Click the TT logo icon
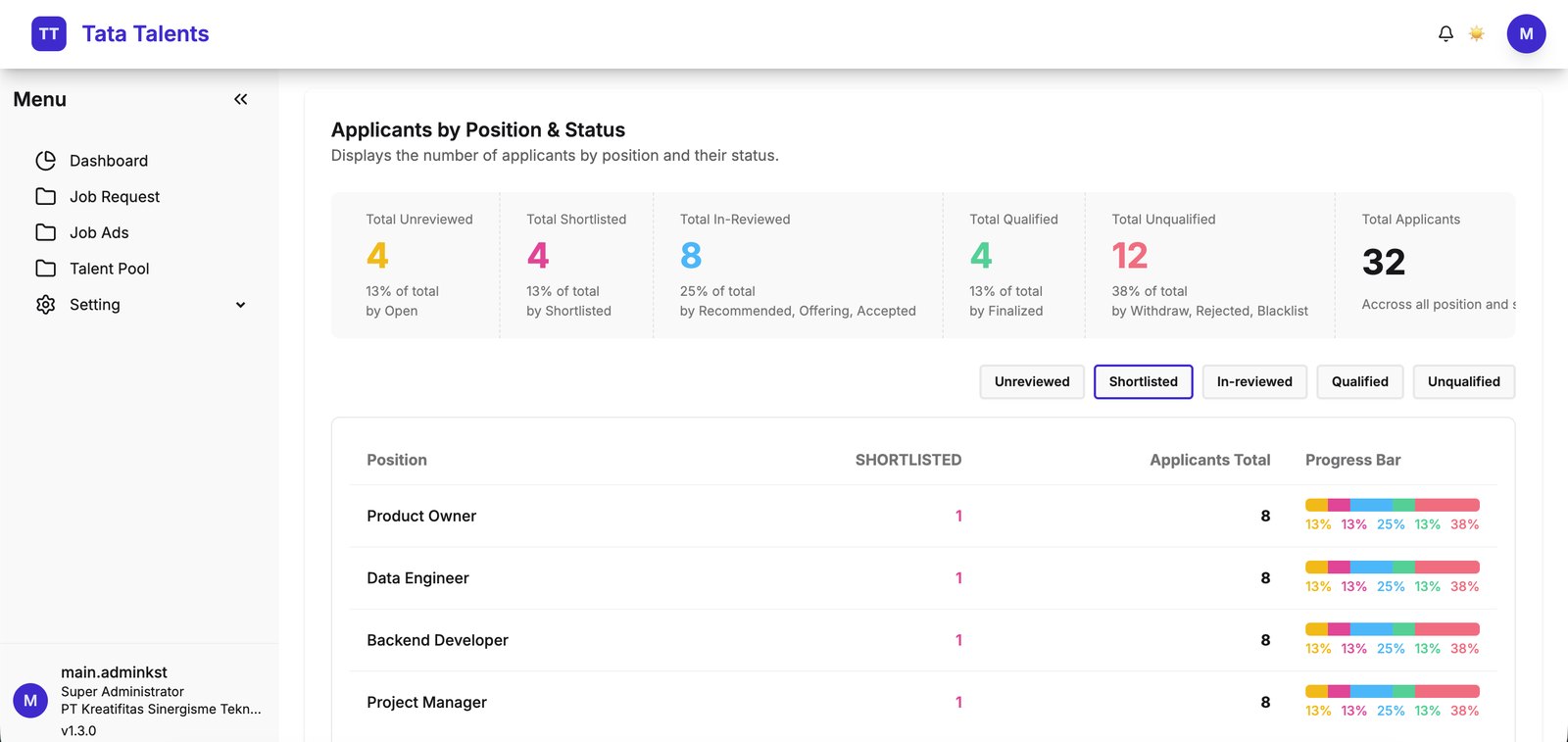Image resolution: width=1568 pixels, height=742 pixels. coord(49,33)
